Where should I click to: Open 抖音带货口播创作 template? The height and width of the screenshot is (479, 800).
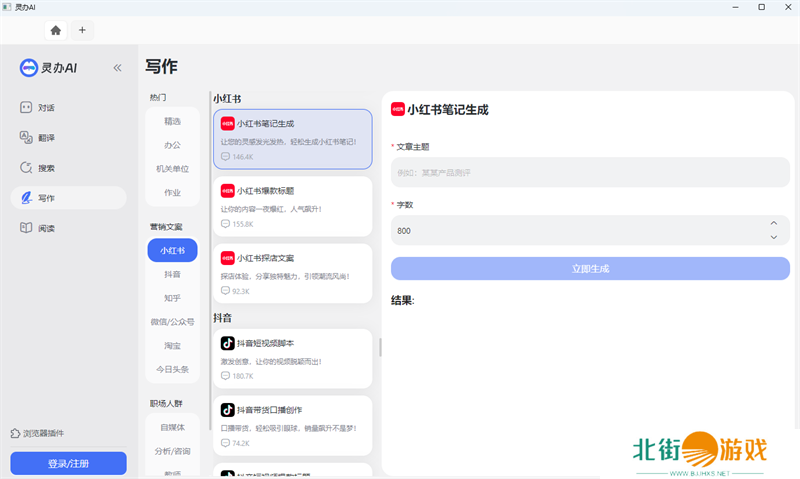pos(292,425)
